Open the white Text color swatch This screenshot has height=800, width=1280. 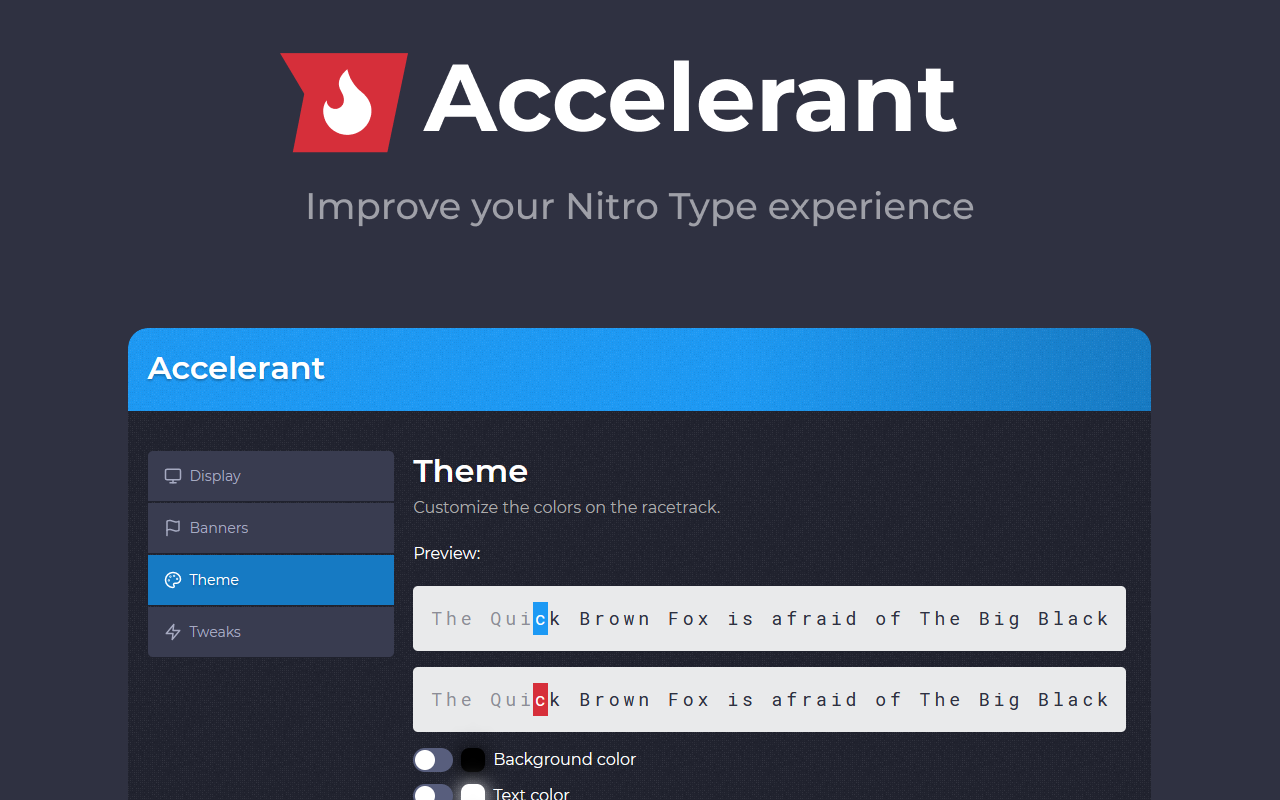(x=473, y=793)
